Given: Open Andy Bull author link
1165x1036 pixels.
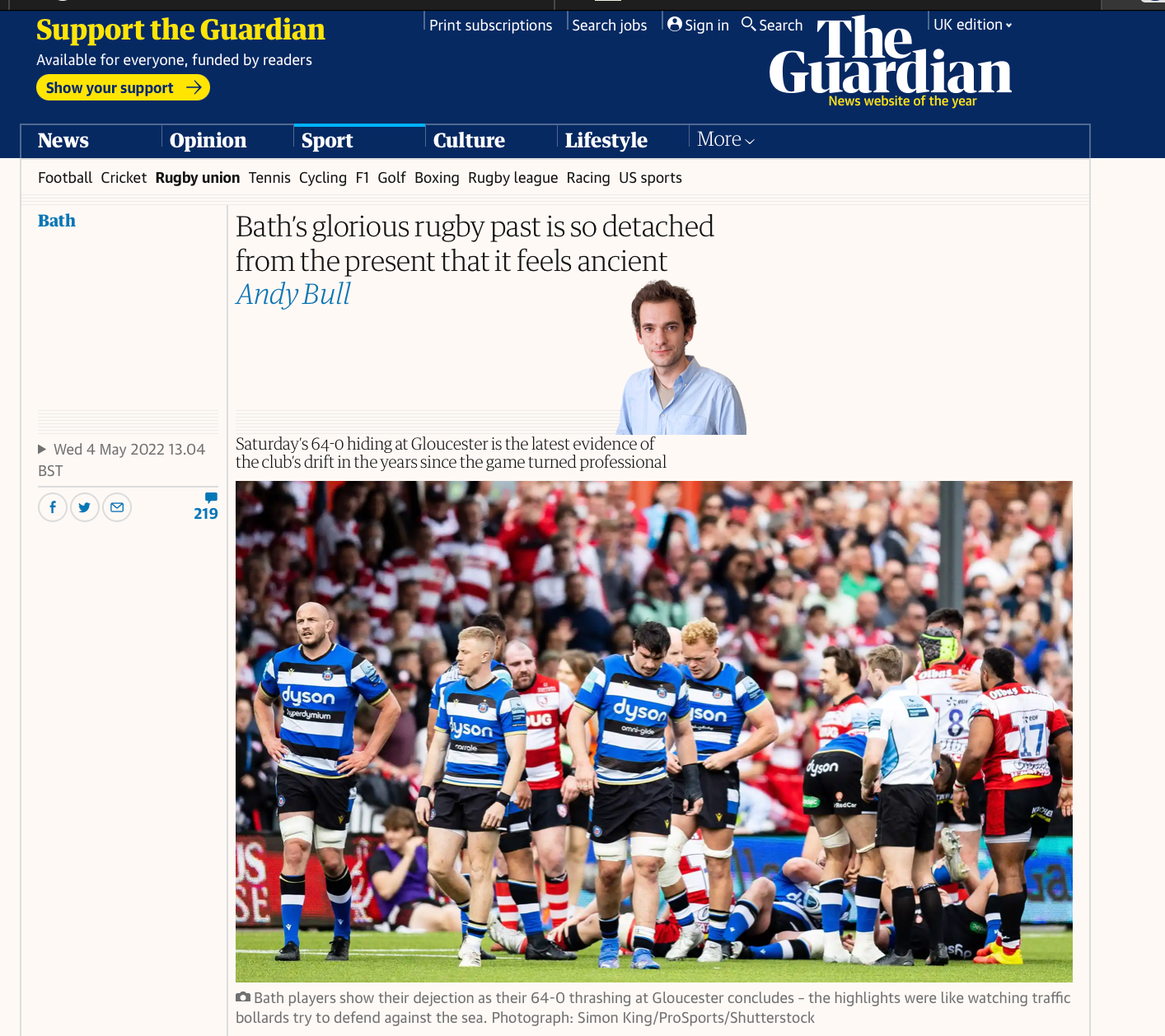Looking at the screenshot, I should click(293, 294).
